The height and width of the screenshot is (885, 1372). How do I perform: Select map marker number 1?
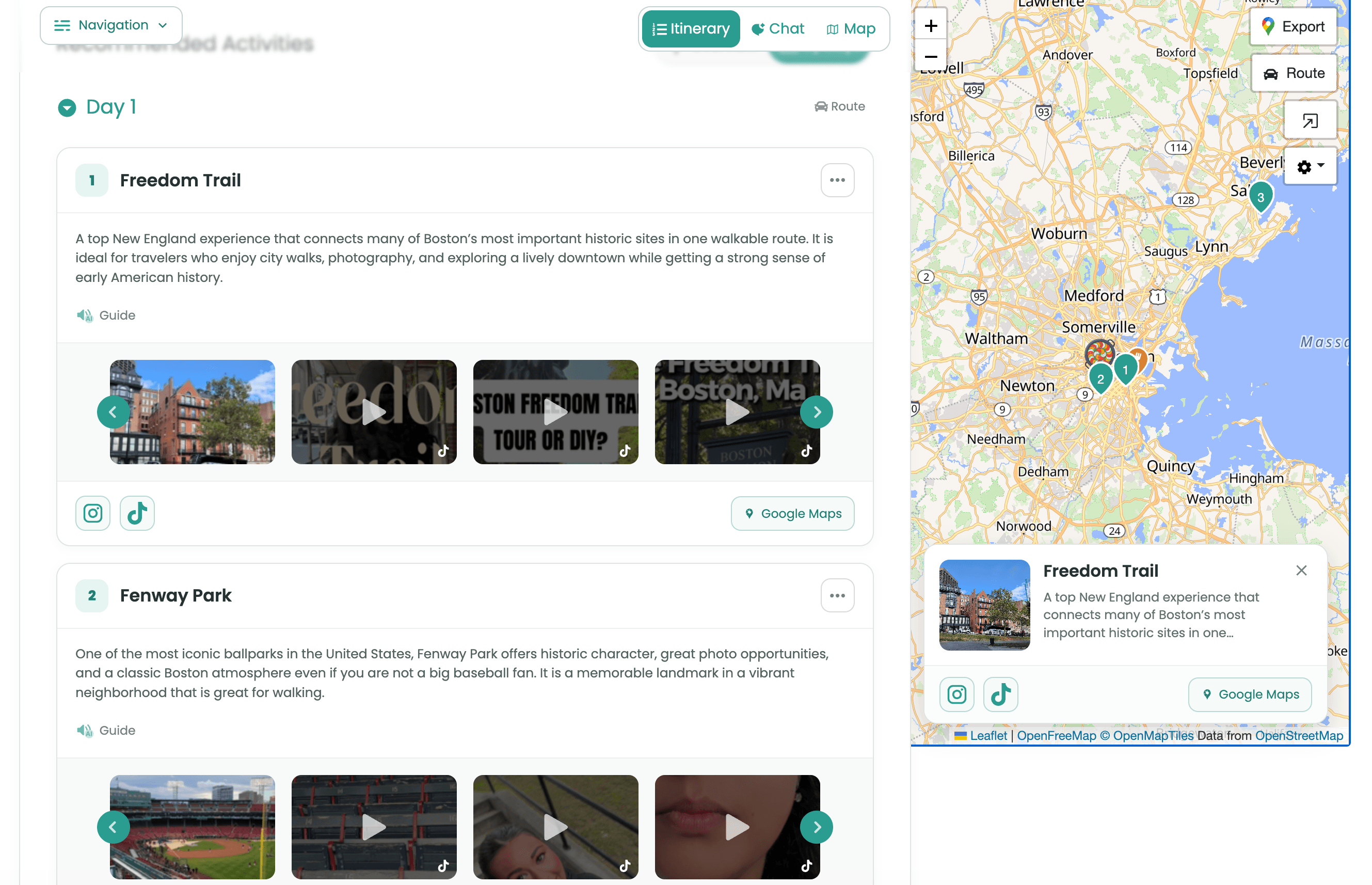tap(1125, 370)
